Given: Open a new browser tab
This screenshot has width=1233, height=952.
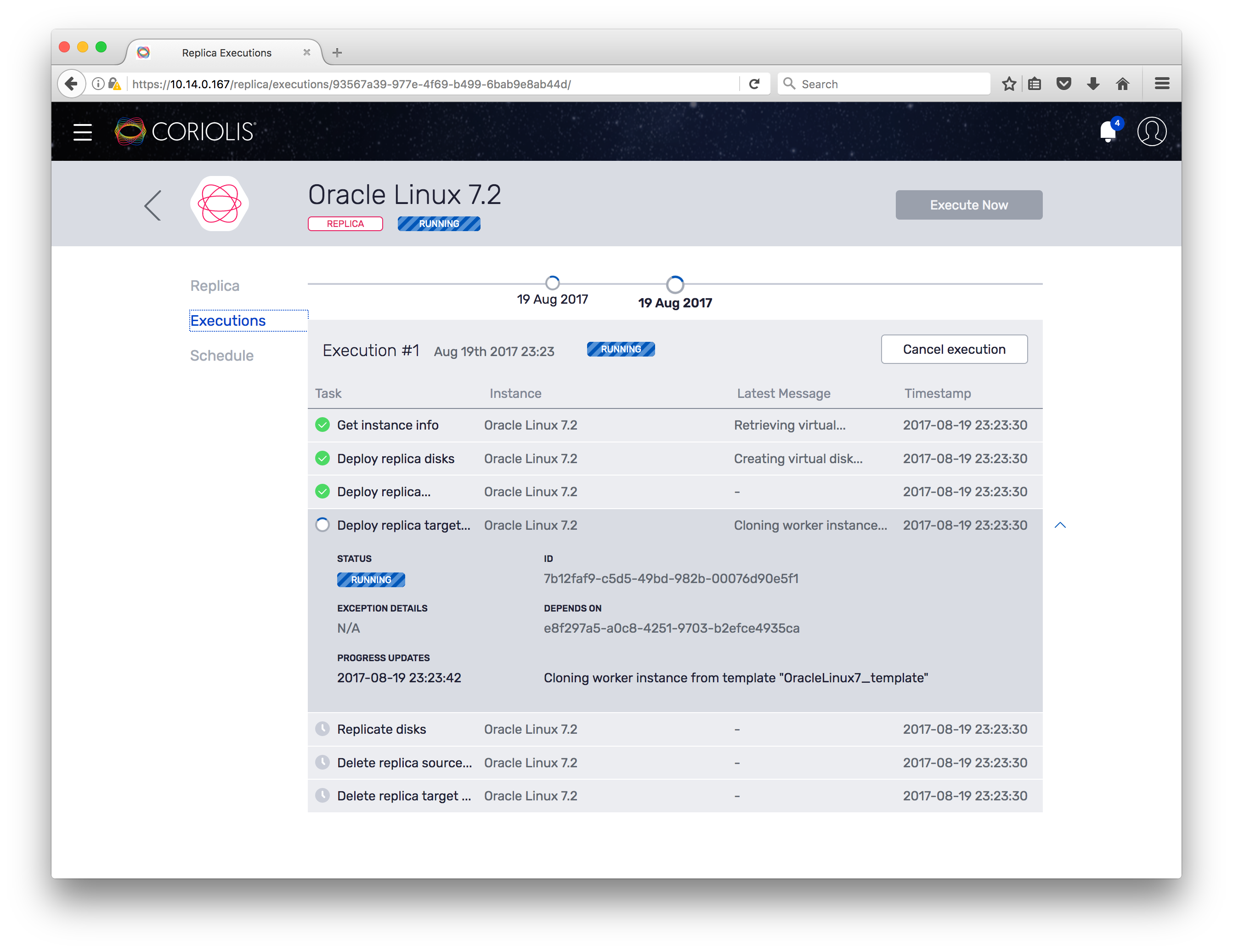Looking at the screenshot, I should tap(337, 52).
